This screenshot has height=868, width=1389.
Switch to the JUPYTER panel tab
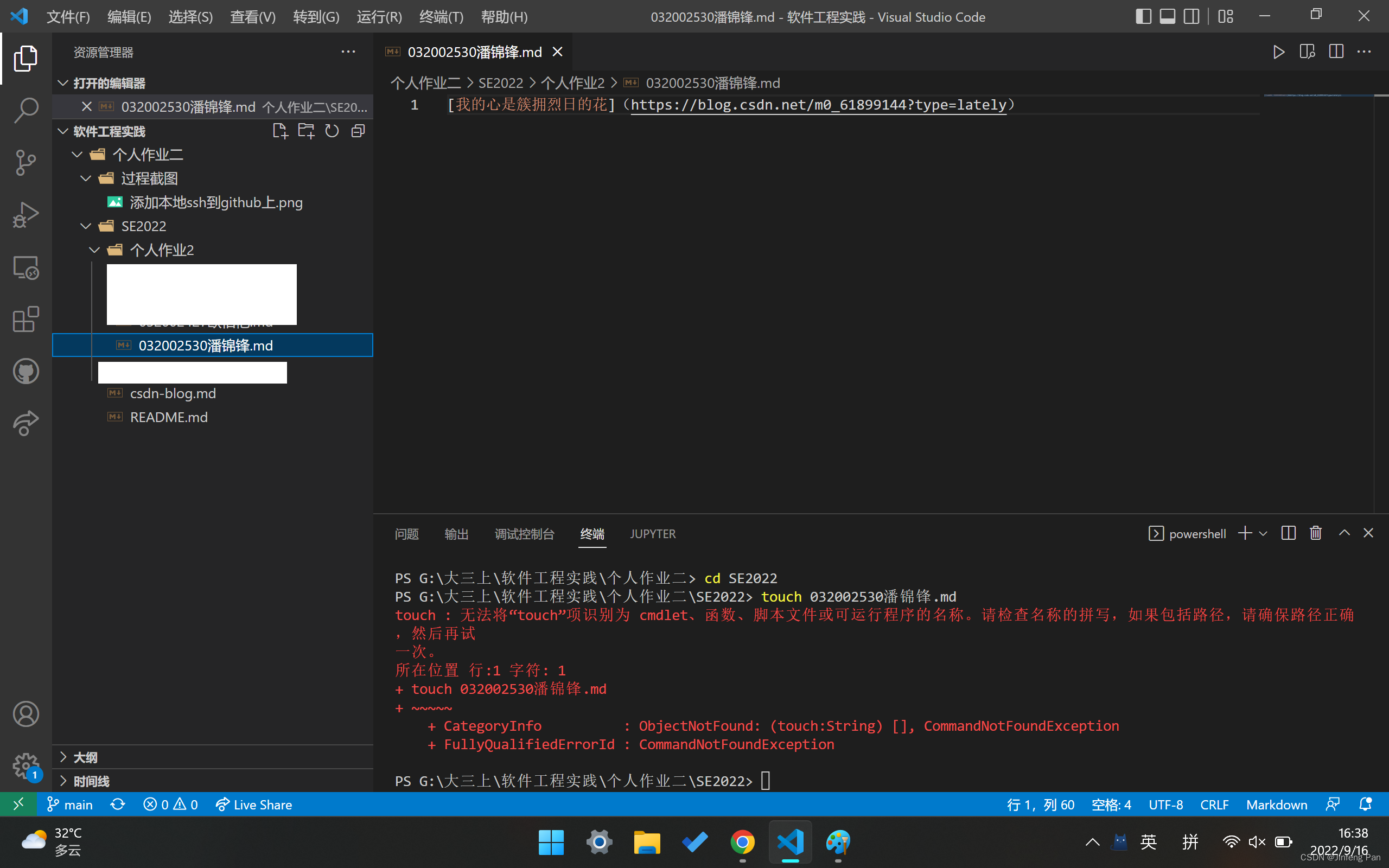(x=653, y=534)
